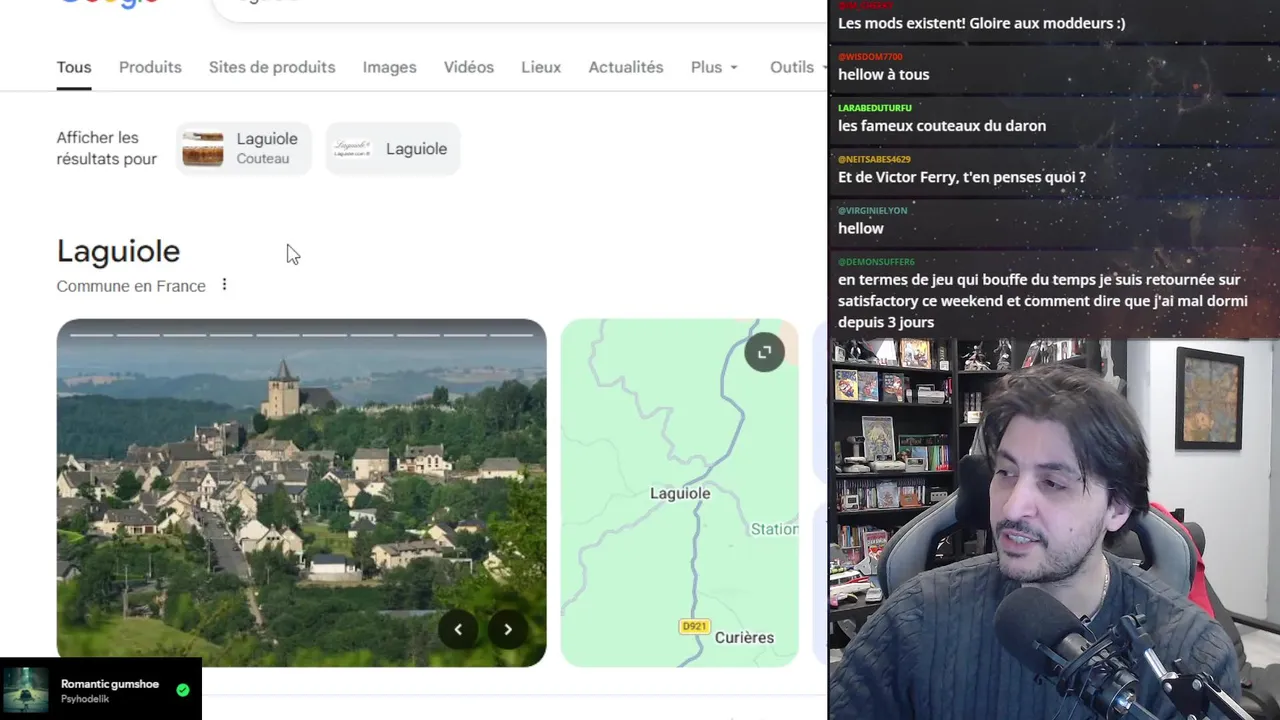The width and height of the screenshot is (1280, 720).
Task: Open the Romantic gumshoe album art thumbnail
Action: pos(26,690)
